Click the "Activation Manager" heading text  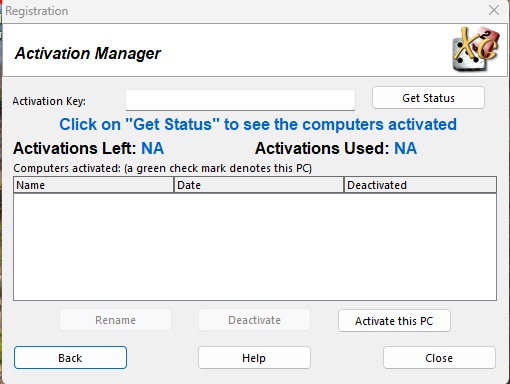pyautogui.click(x=88, y=53)
